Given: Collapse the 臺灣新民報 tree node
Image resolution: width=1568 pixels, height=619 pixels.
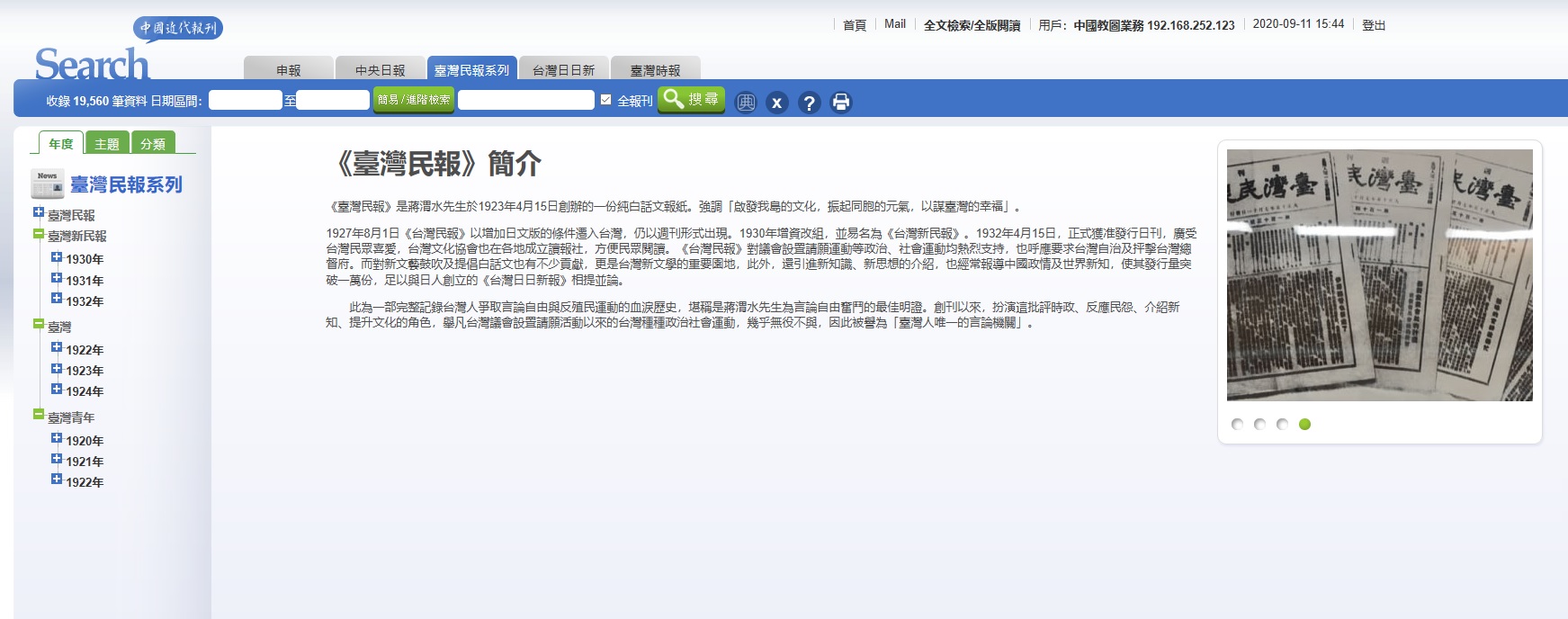Looking at the screenshot, I should 39,234.
